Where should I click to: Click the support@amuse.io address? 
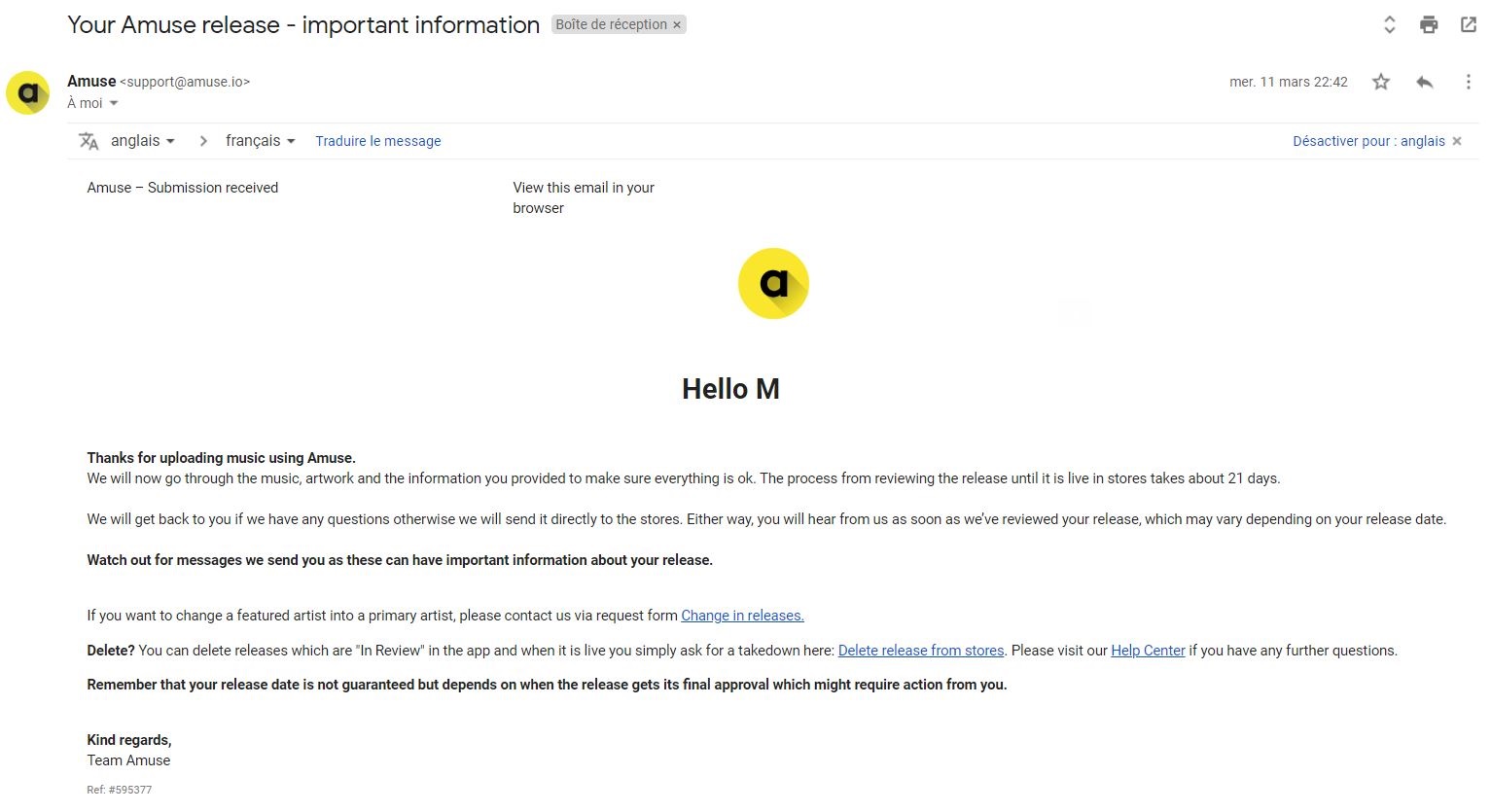(185, 82)
